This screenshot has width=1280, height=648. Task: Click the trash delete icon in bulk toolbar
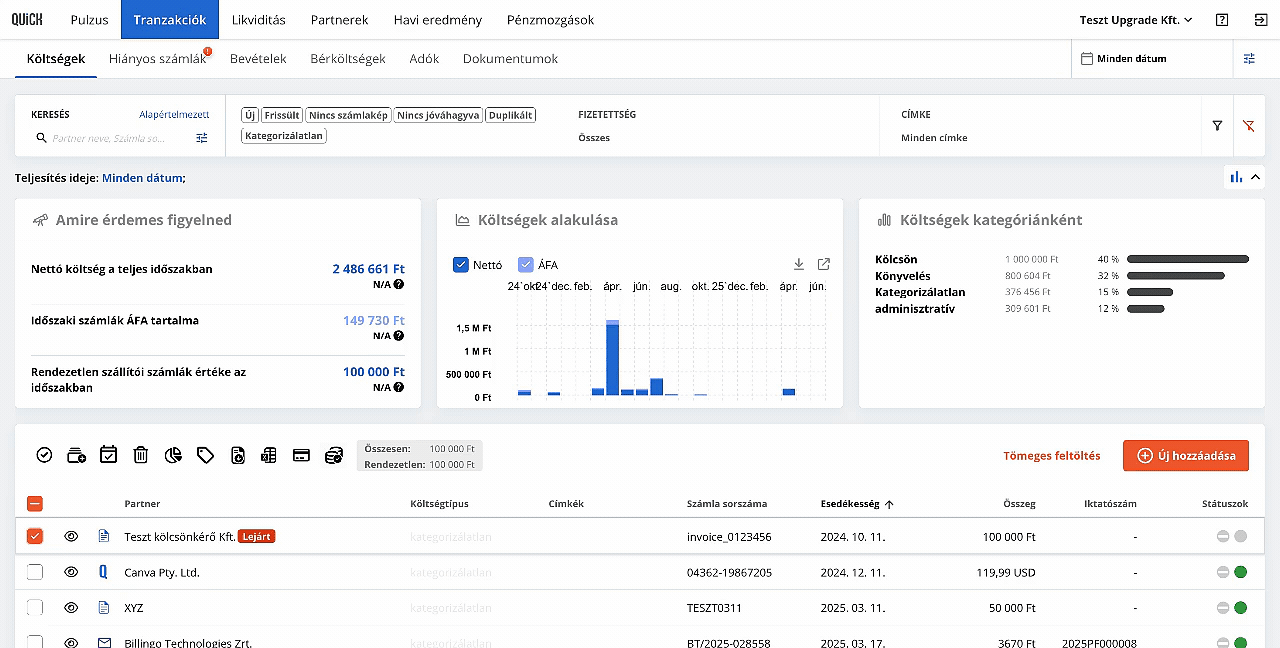(x=141, y=455)
